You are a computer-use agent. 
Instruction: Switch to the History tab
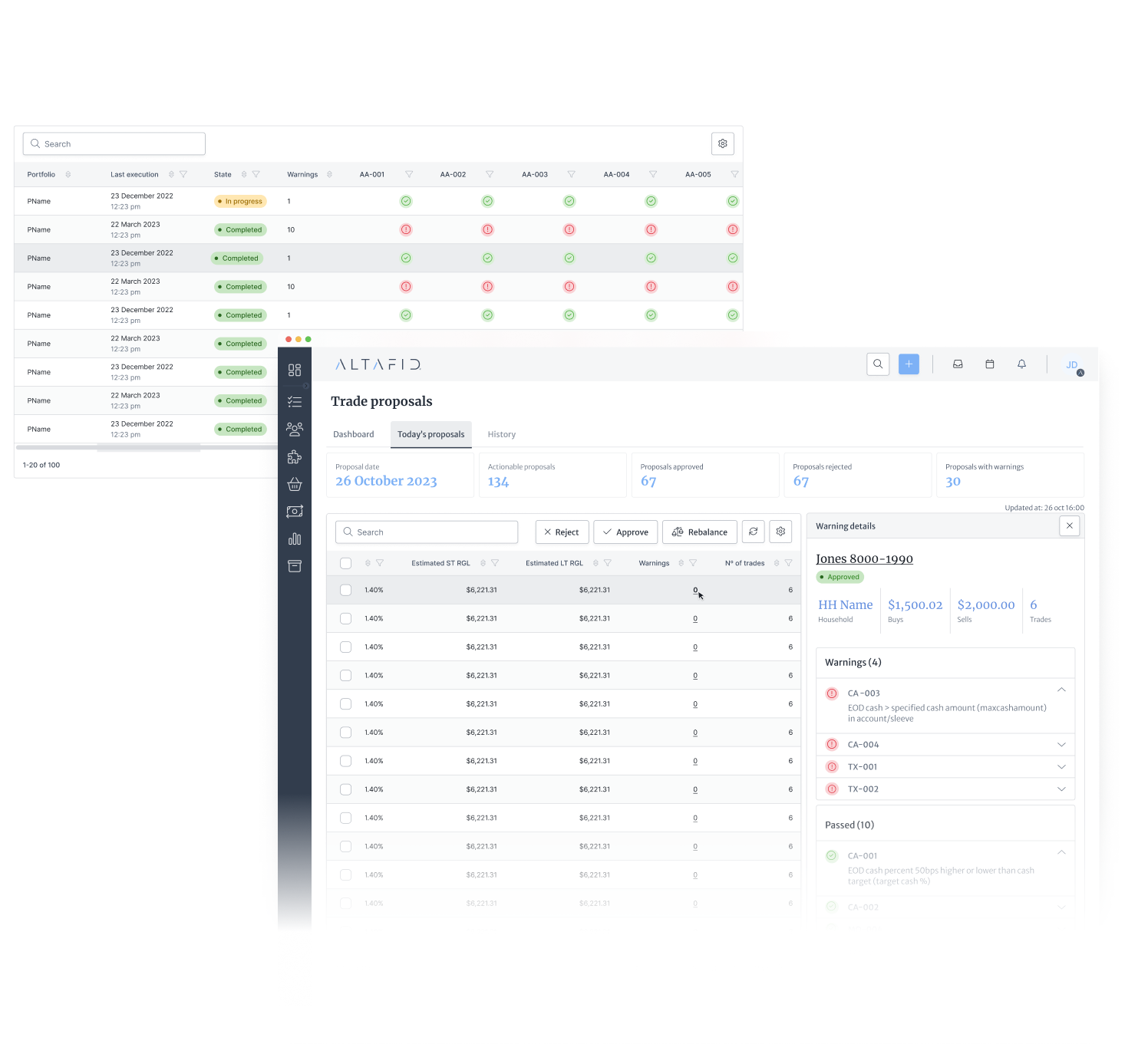(502, 434)
